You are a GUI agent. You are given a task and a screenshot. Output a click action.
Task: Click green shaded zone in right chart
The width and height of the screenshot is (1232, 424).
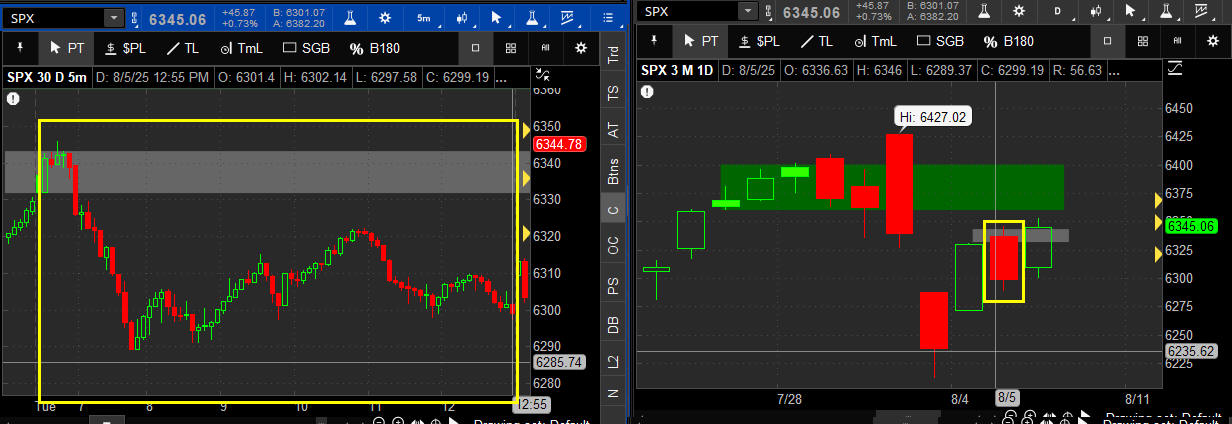891,187
